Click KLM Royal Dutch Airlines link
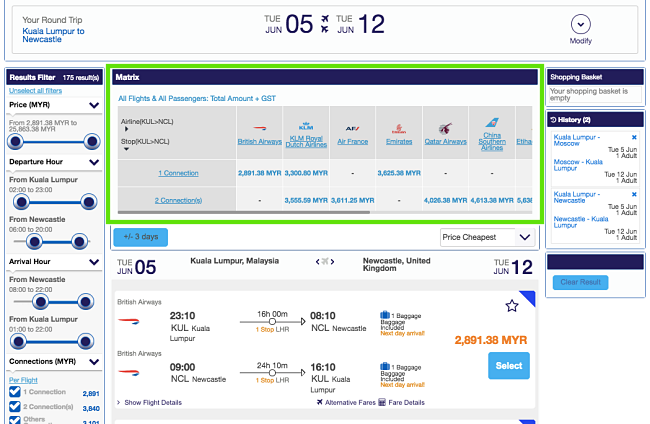Image resolution: width=650 pixels, height=424 pixels. (x=306, y=142)
